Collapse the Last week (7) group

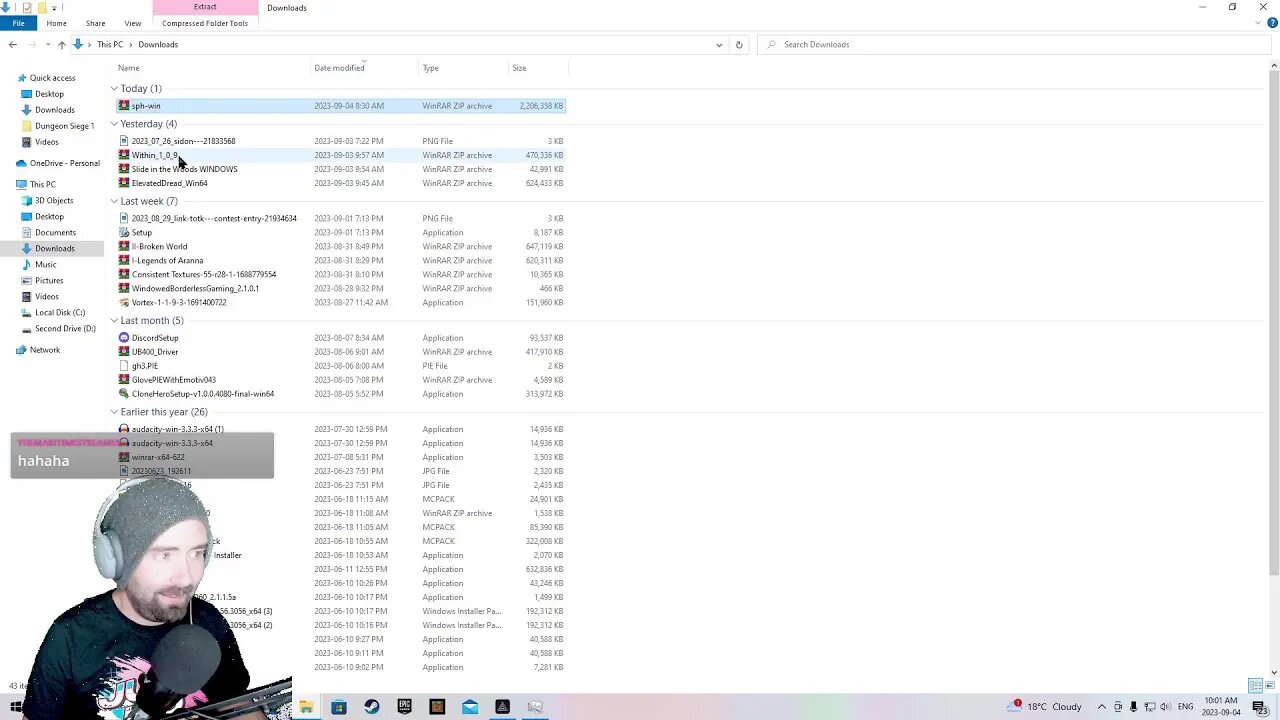tap(114, 201)
